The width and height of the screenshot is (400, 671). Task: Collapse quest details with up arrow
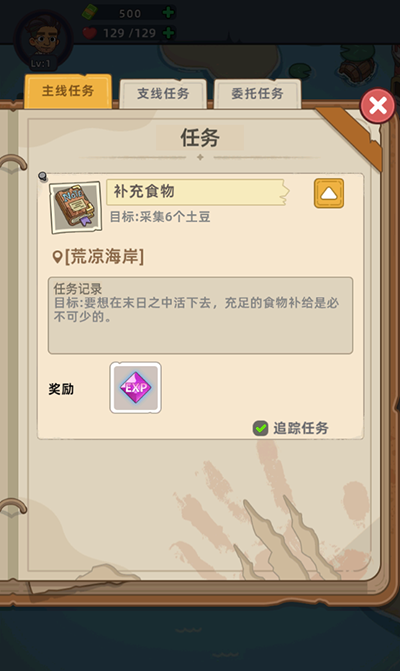click(329, 193)
